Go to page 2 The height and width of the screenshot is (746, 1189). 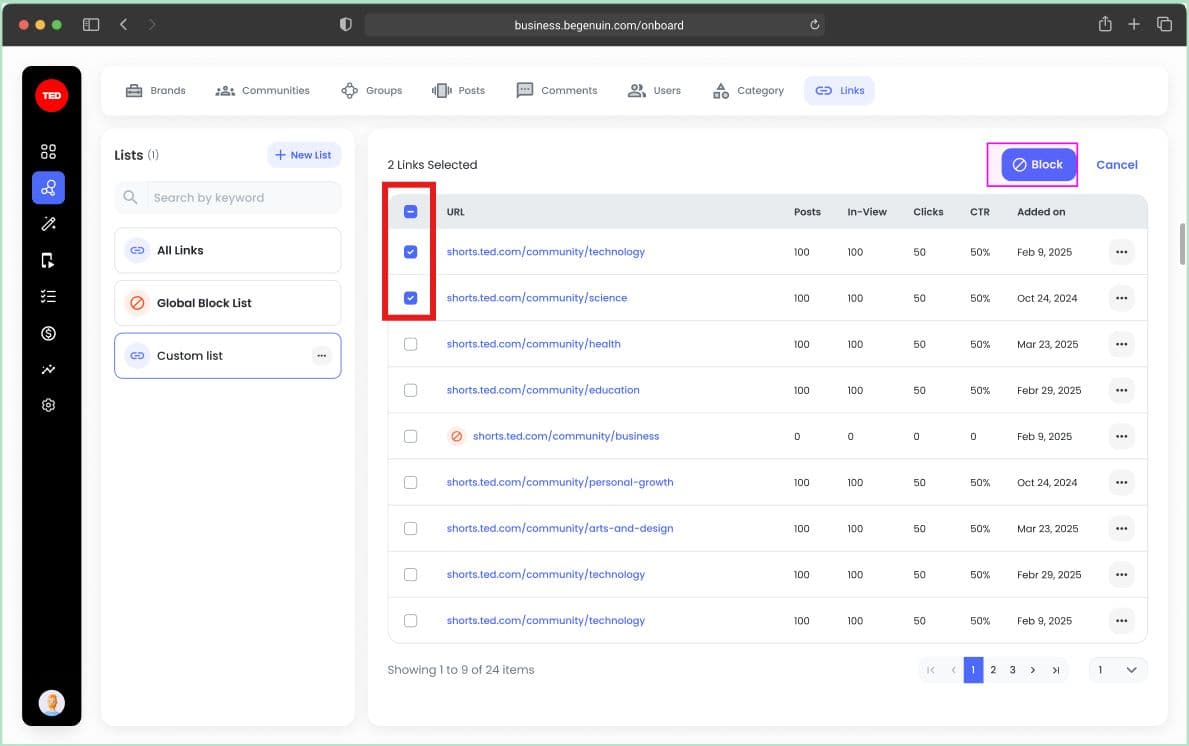(x=993, y=670)
